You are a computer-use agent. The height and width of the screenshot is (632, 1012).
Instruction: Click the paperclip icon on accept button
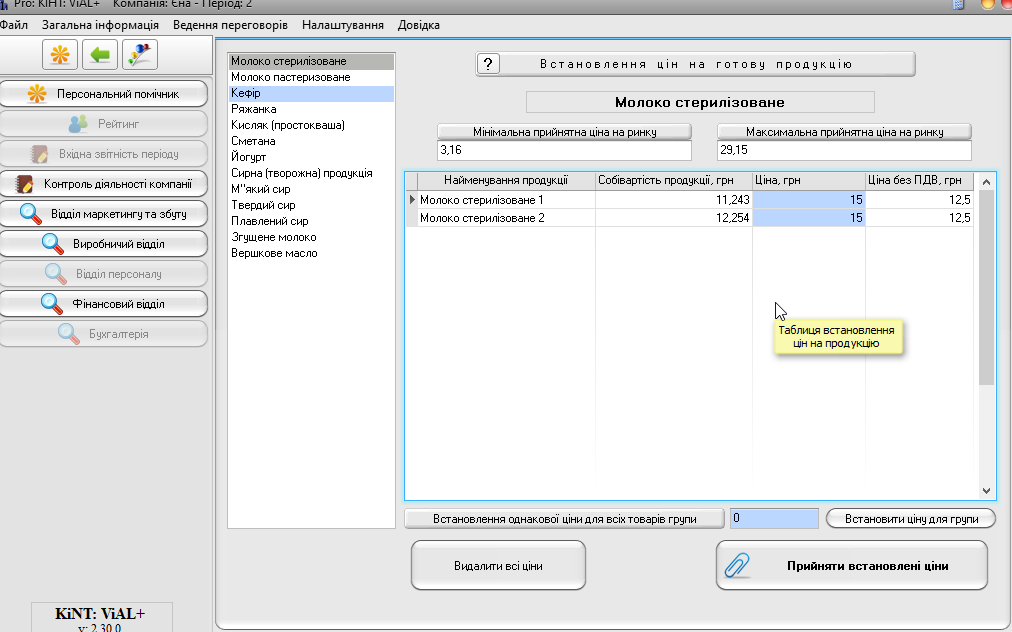737,566
